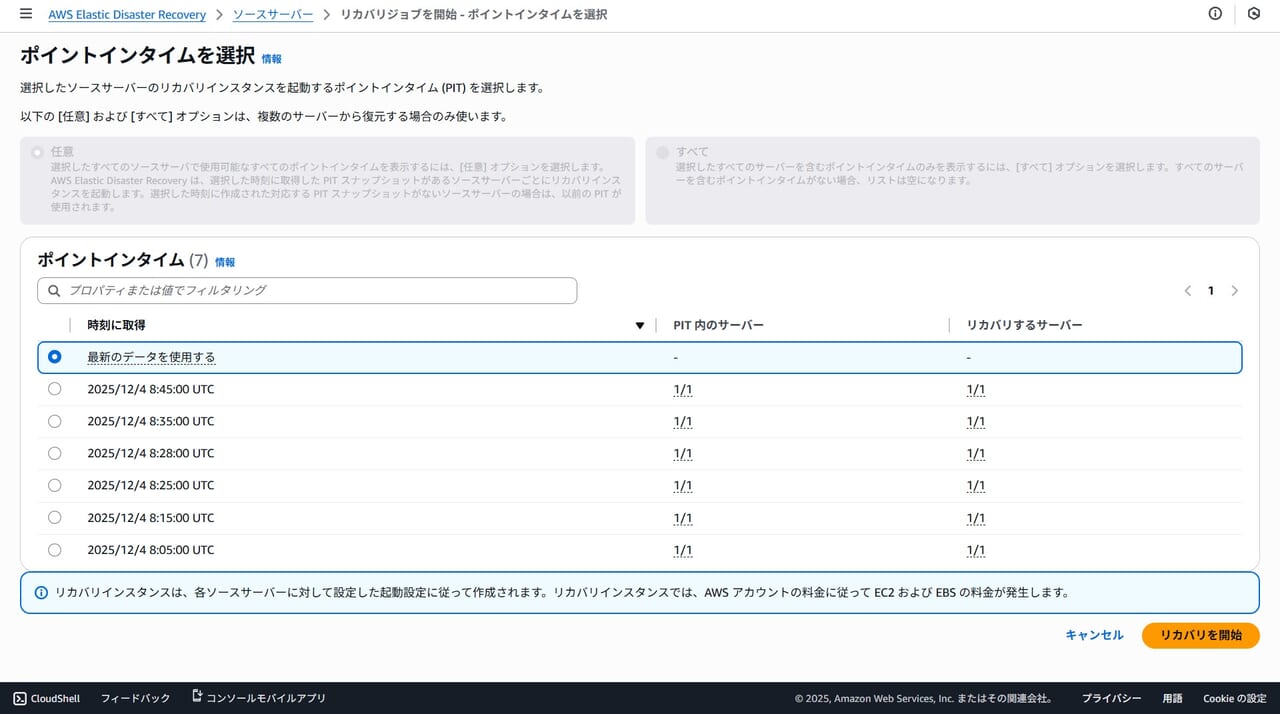Screen dimensions: 1280x714
Task: Open 情報 link beside the page title
Action: click(271, 59)
